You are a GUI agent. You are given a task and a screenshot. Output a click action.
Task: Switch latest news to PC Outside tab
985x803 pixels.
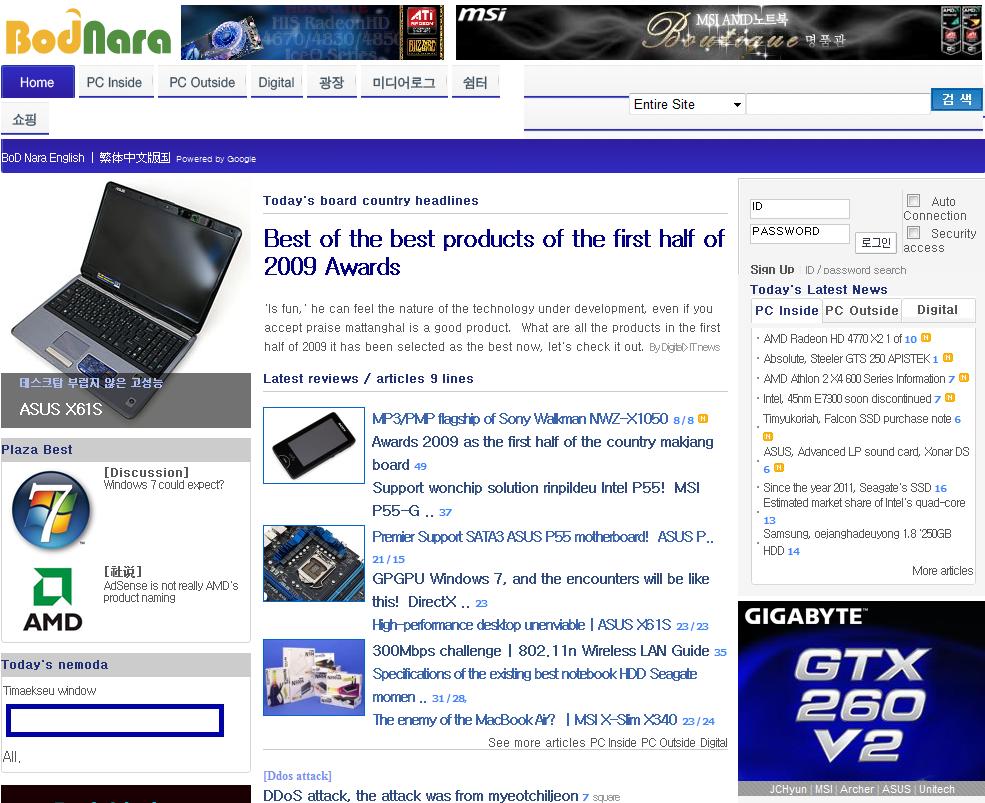click(x=862, y=310)
